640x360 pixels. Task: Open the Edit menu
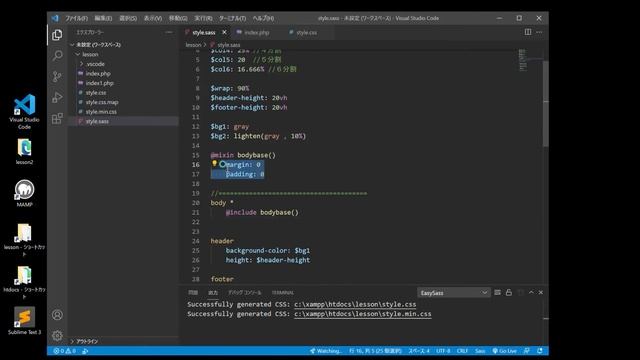103,18
